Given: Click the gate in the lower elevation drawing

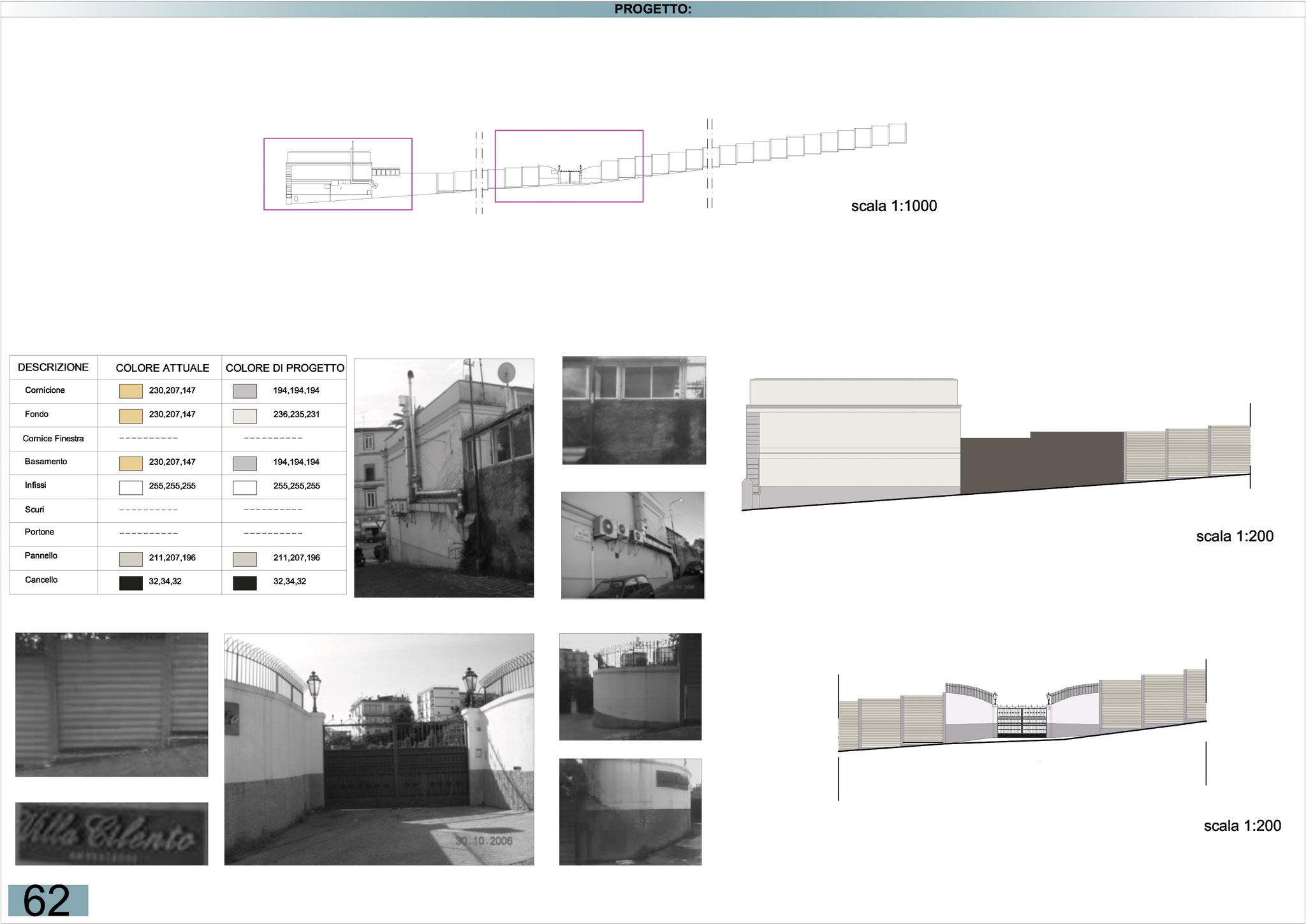Looking at the screenshot, I should tap(1022, 721).
